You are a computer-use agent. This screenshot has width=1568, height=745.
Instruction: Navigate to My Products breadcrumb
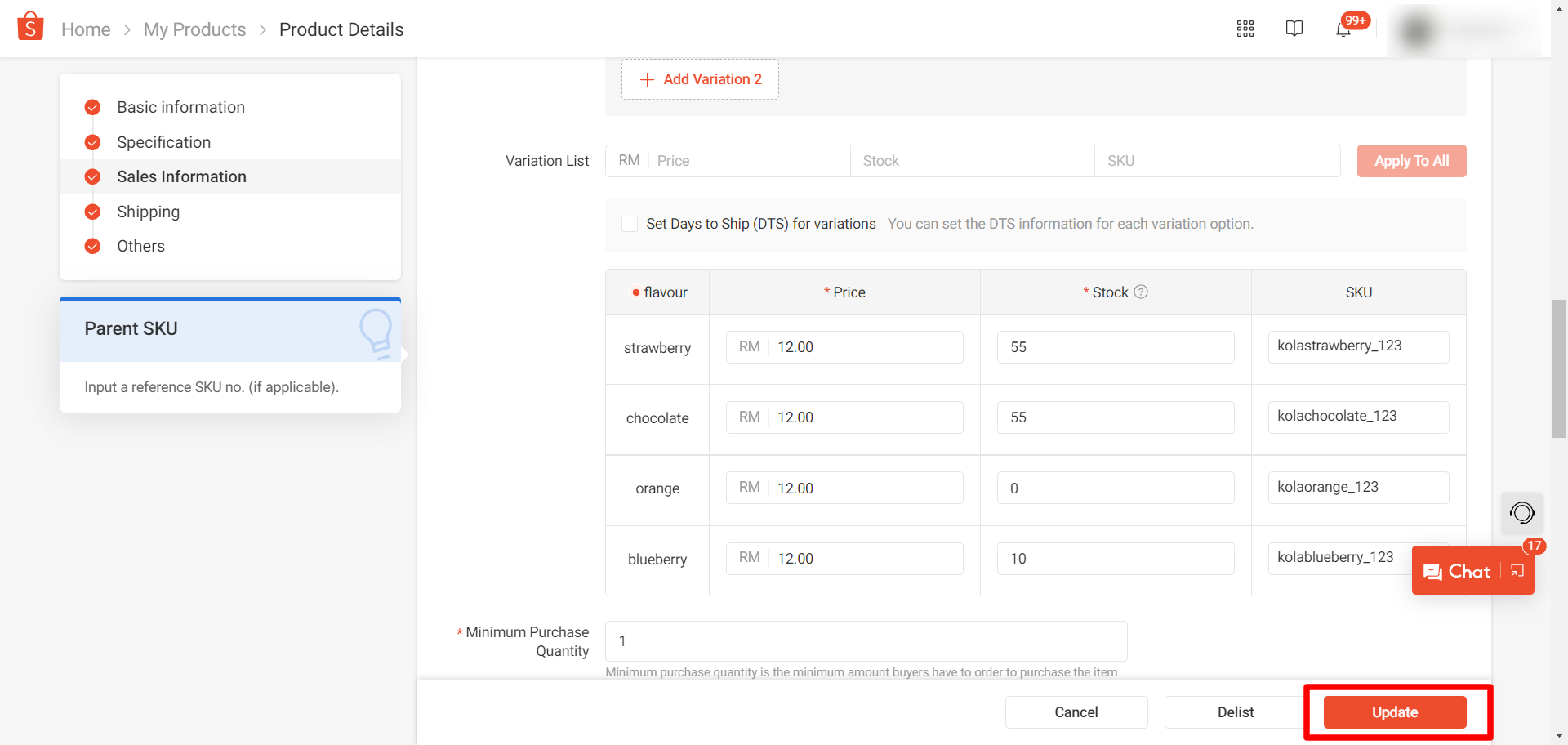194,29
